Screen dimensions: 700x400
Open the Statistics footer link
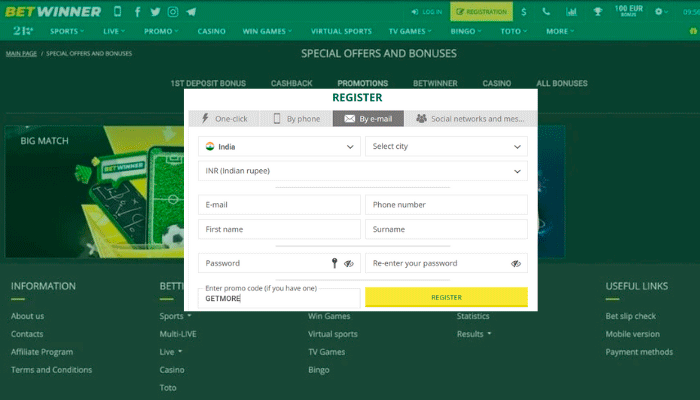pyautogui.click(x=473, y=316)
